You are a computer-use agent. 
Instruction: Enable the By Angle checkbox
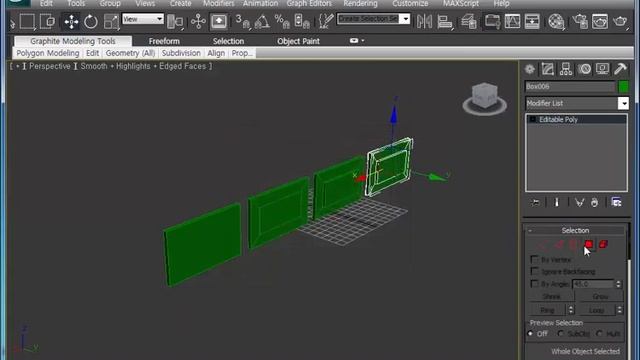coord(534,284)
